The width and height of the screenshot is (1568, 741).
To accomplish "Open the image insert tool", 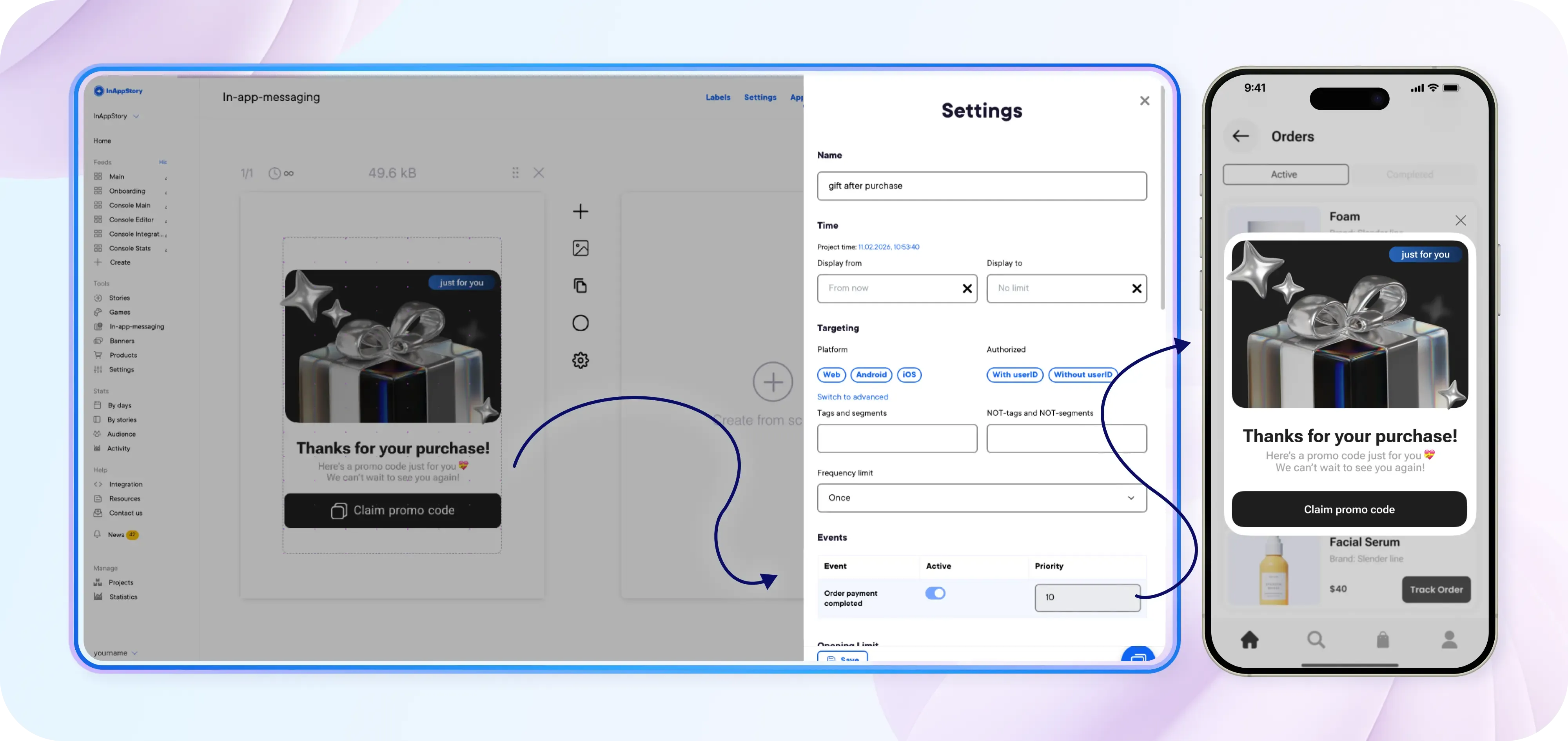I will [580, 249].
